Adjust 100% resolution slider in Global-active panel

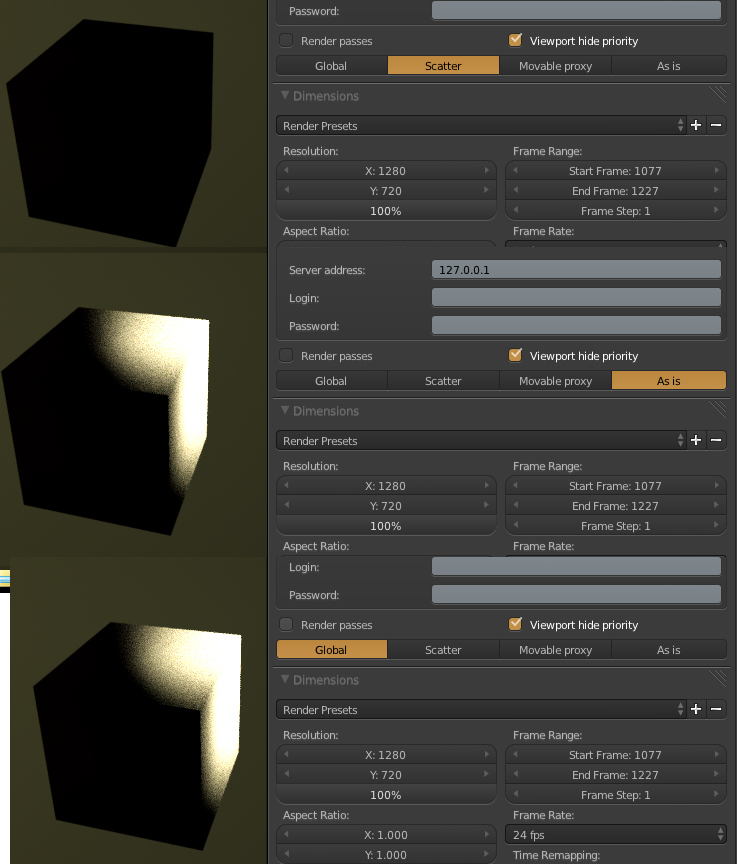click(386, 794)
